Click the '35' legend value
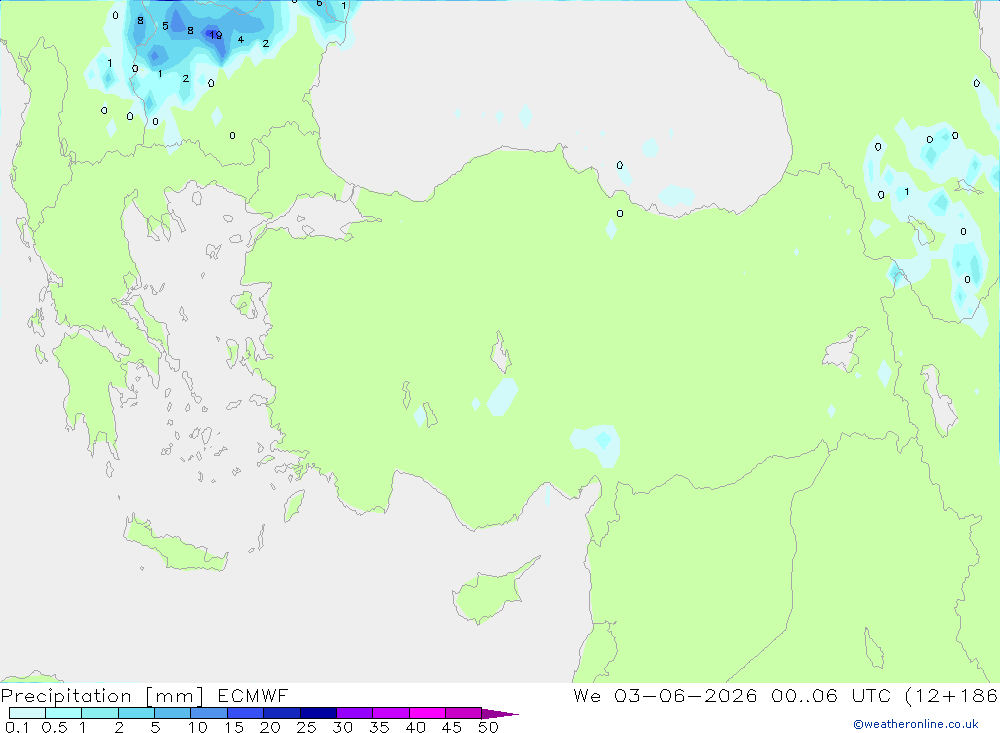Screen dimensions: 1000x733 [x=379, y=727]
